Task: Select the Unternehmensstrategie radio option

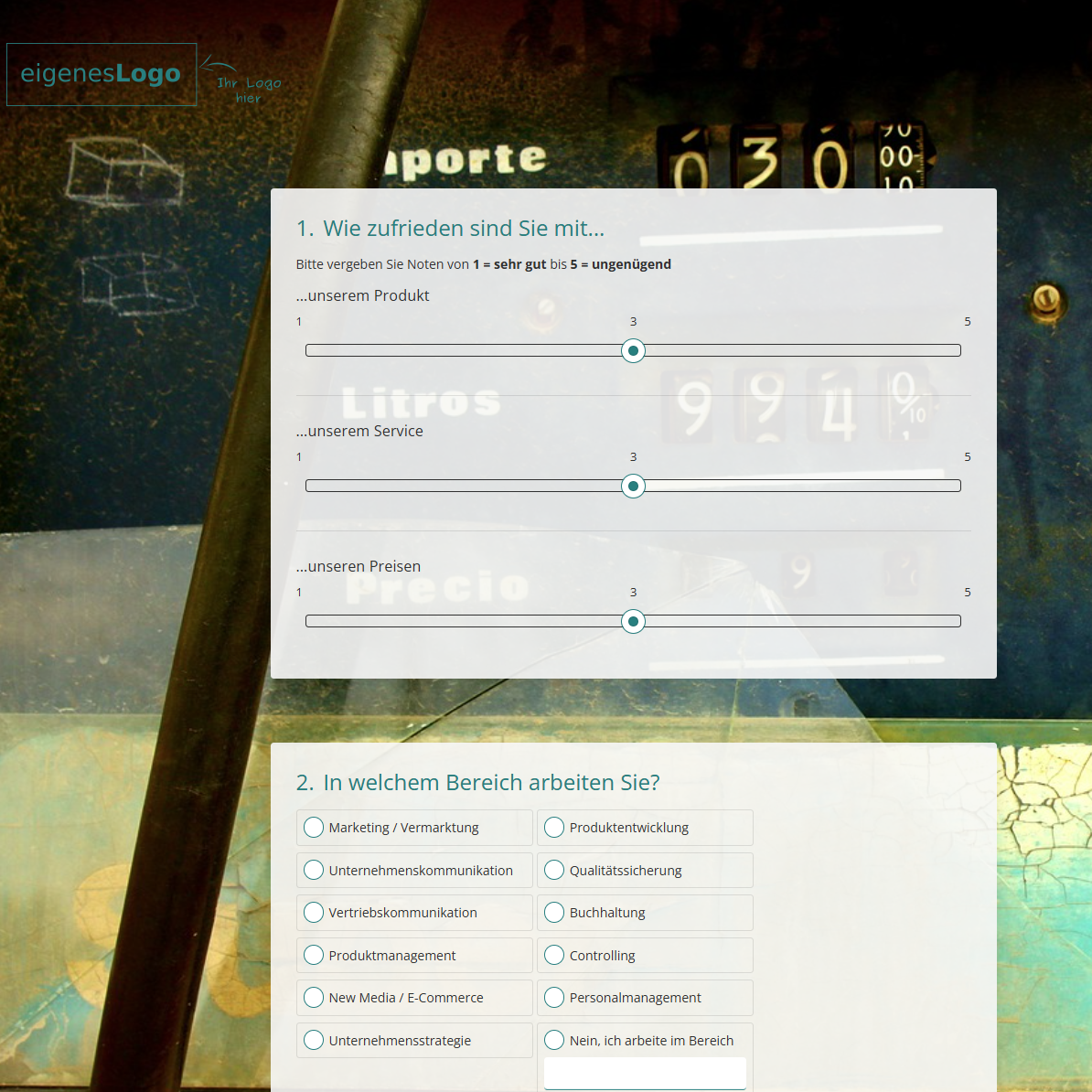Action: (314, 1040)
